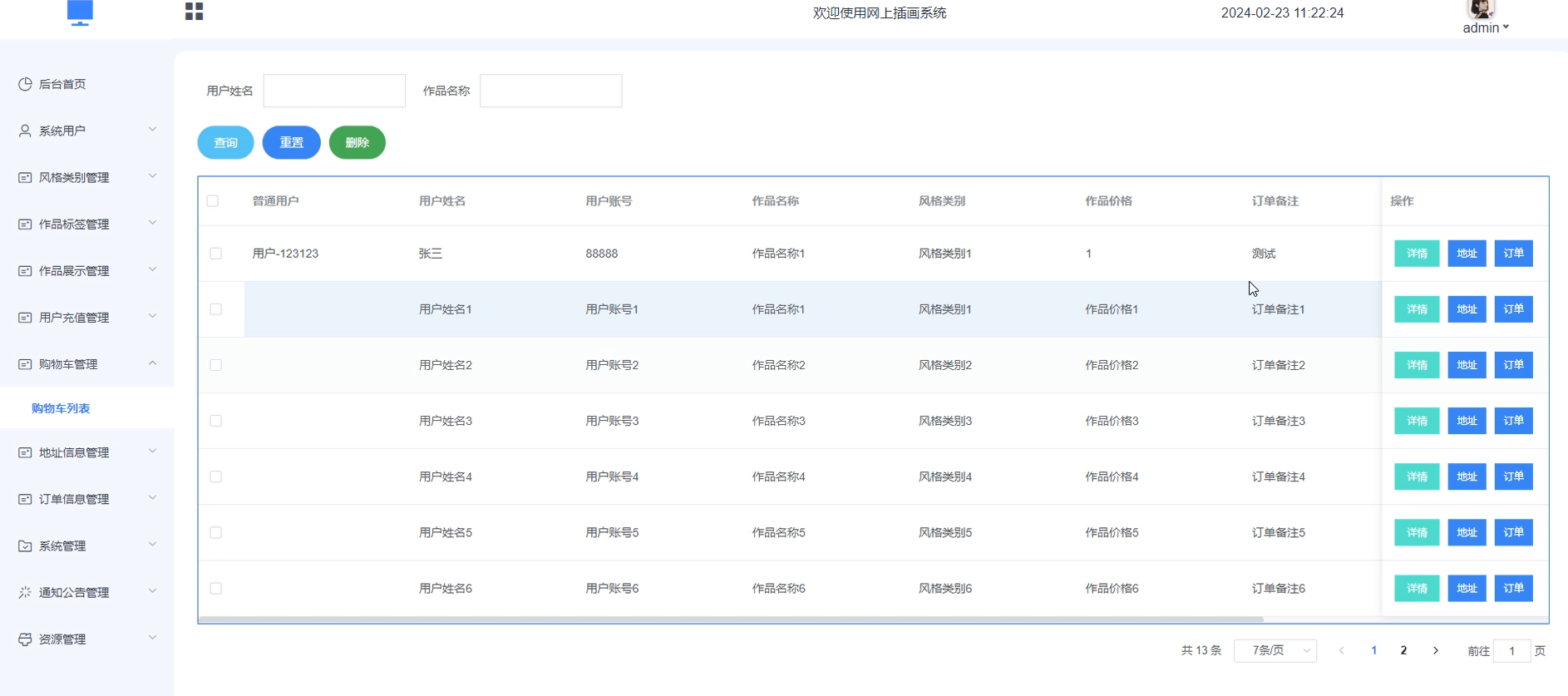Check the row with 用户姓名2
This screenshot has height=696, width=1568.
[216, 365]
